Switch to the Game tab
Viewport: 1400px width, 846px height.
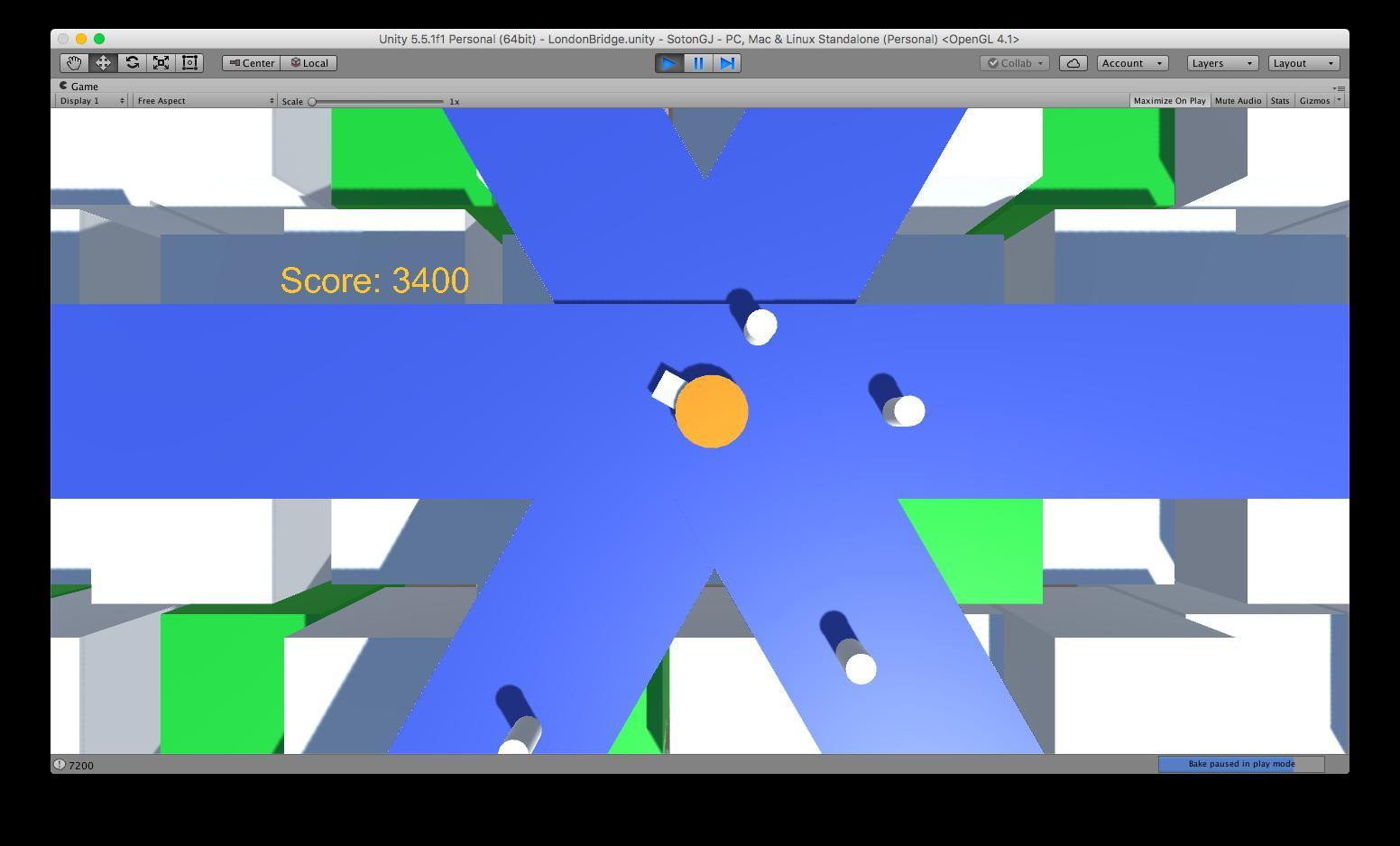point(78,87)
